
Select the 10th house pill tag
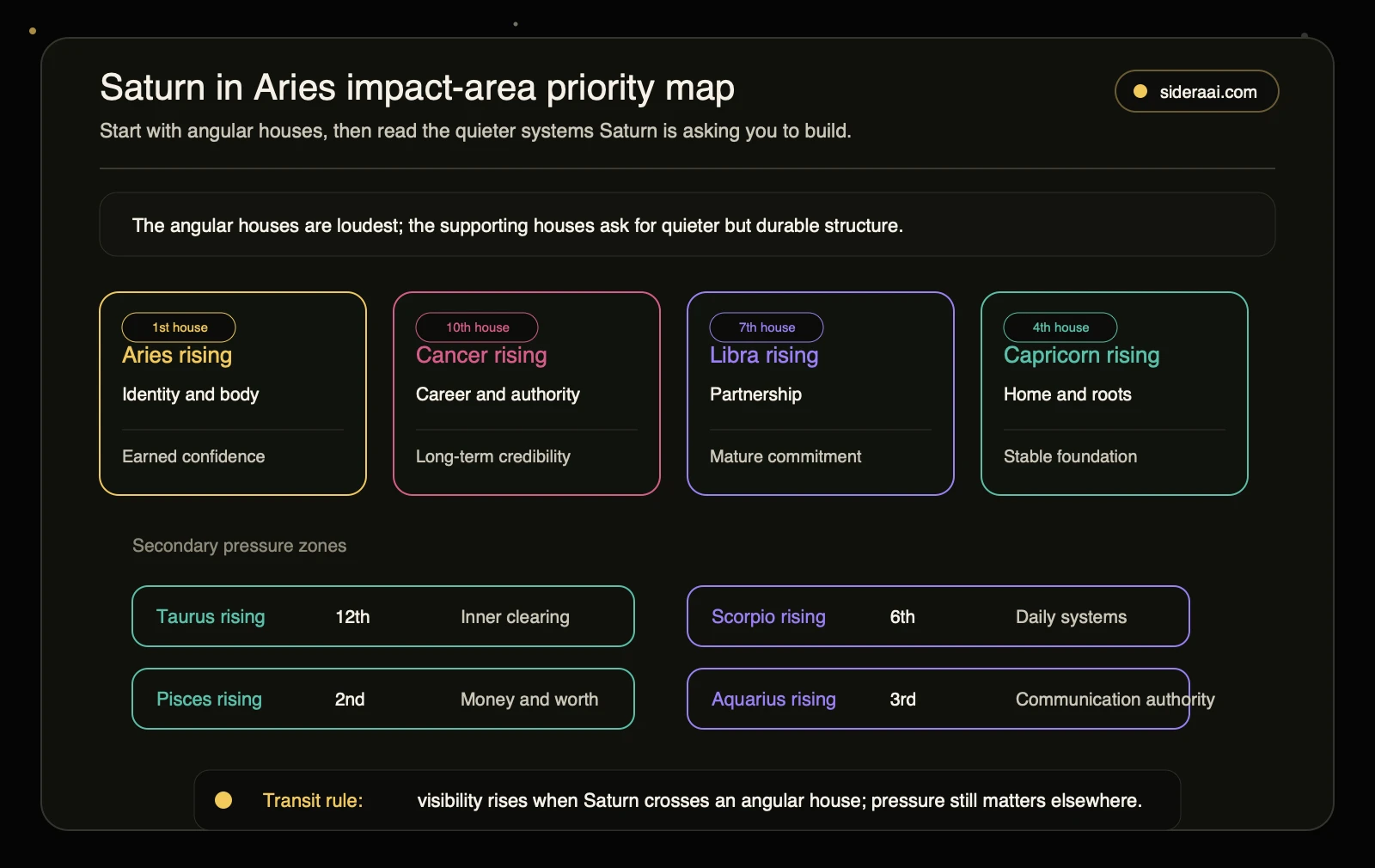(477, 327)
